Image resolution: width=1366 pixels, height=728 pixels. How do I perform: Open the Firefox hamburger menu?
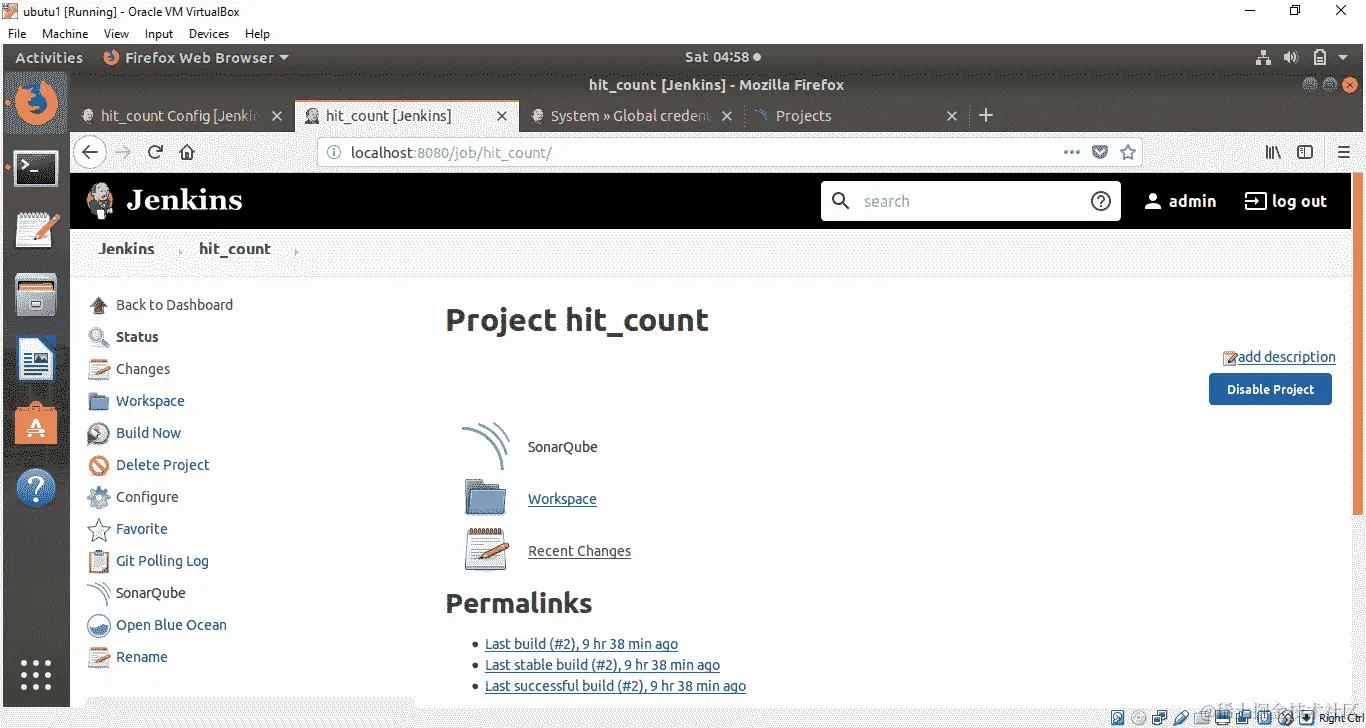(1345, 152)
